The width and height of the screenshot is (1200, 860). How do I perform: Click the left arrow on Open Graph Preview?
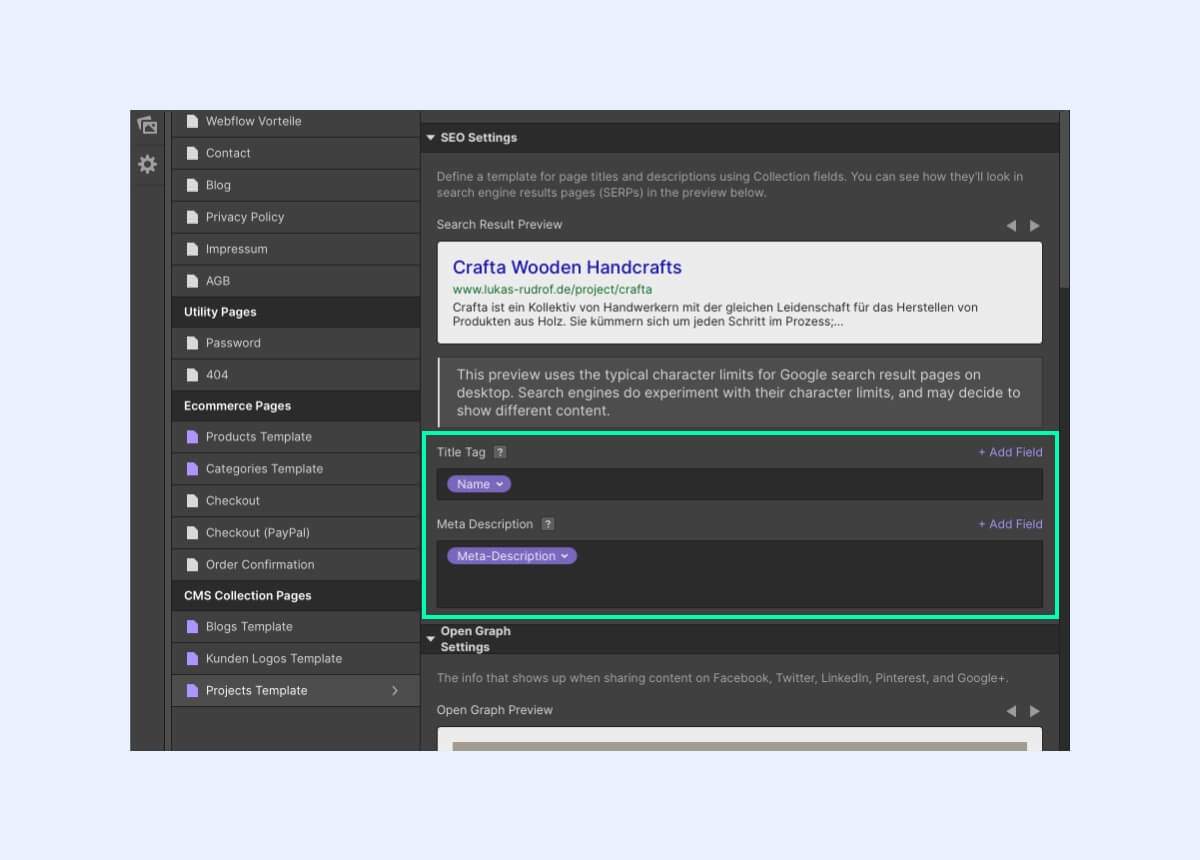[x=1011, y=711]
